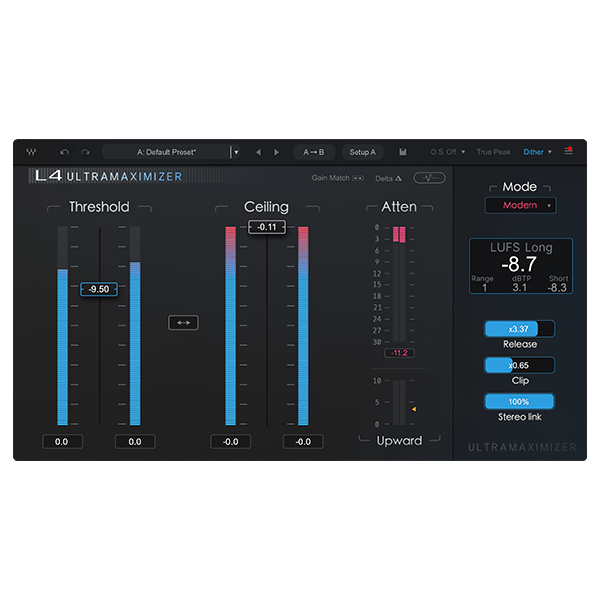Click the Stereo link 100% control
Viewport: 600px width, 600px height.
519,401
